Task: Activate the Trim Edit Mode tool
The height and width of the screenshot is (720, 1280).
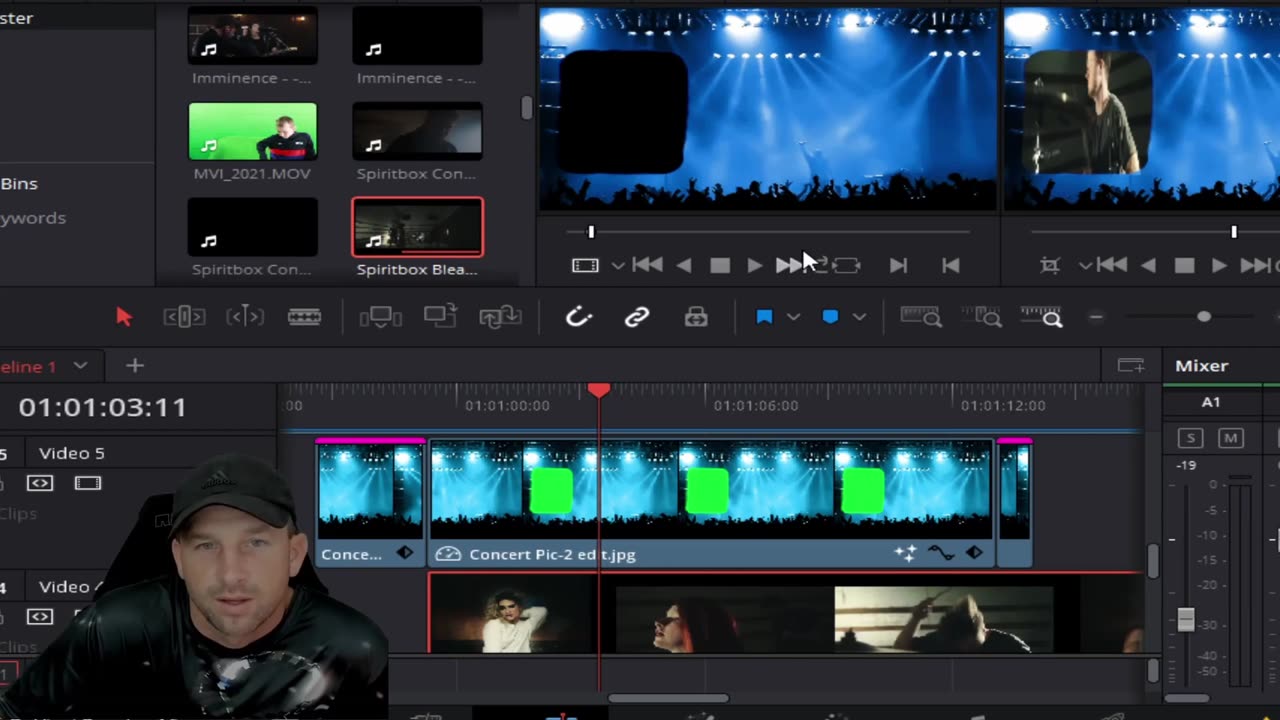Action: point(184,317)
